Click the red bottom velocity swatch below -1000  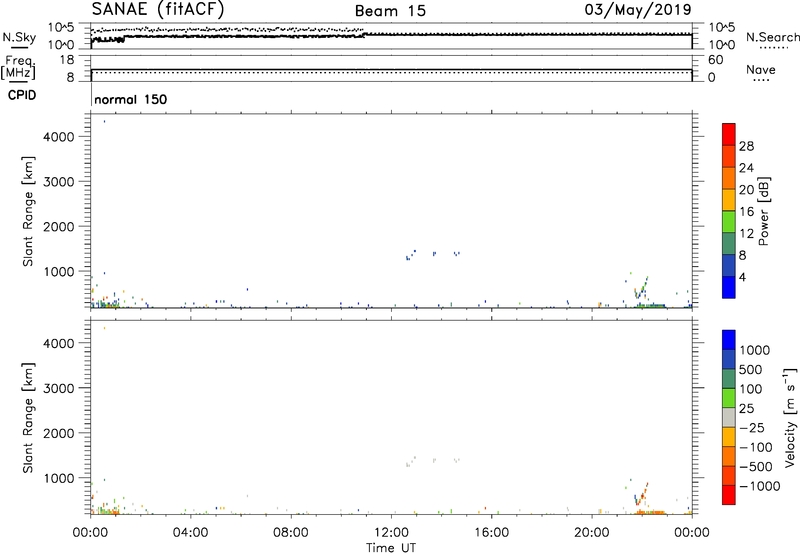click(729, 495)
